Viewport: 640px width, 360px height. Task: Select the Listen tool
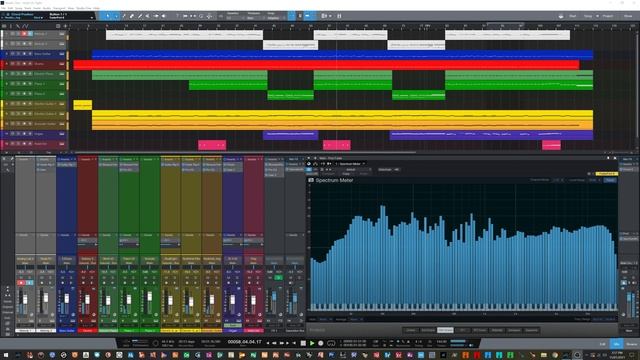coord(164,16)
